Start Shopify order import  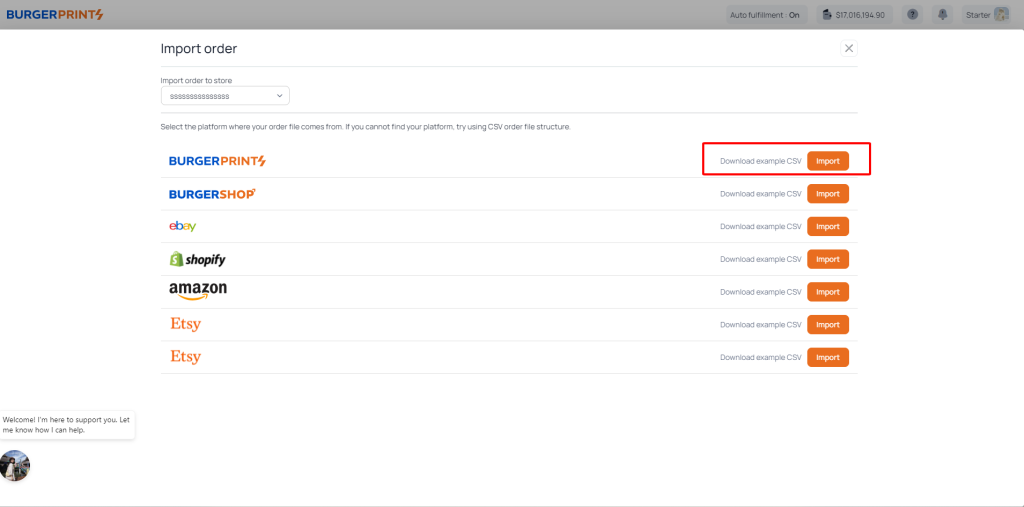coord(827,259)
